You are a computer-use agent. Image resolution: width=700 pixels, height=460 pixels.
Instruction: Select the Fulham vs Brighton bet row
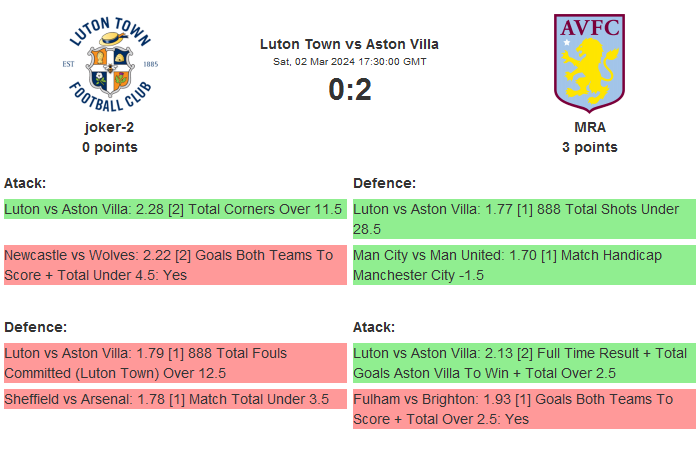523,409
